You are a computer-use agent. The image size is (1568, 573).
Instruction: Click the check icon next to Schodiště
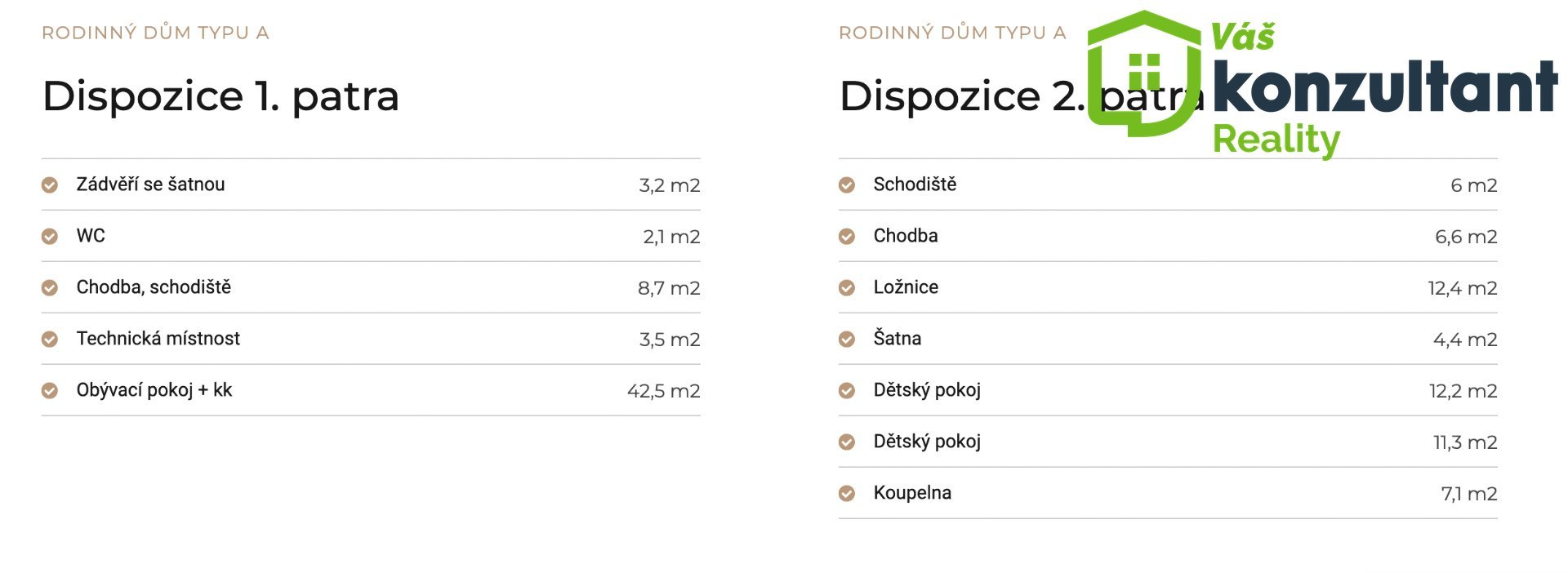click(x=847, y=185)
